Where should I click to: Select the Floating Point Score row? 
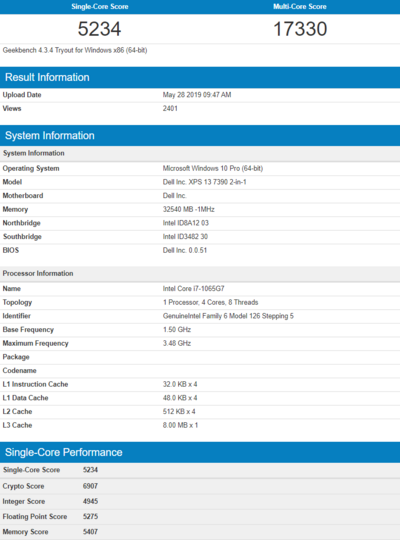[200, 517]
